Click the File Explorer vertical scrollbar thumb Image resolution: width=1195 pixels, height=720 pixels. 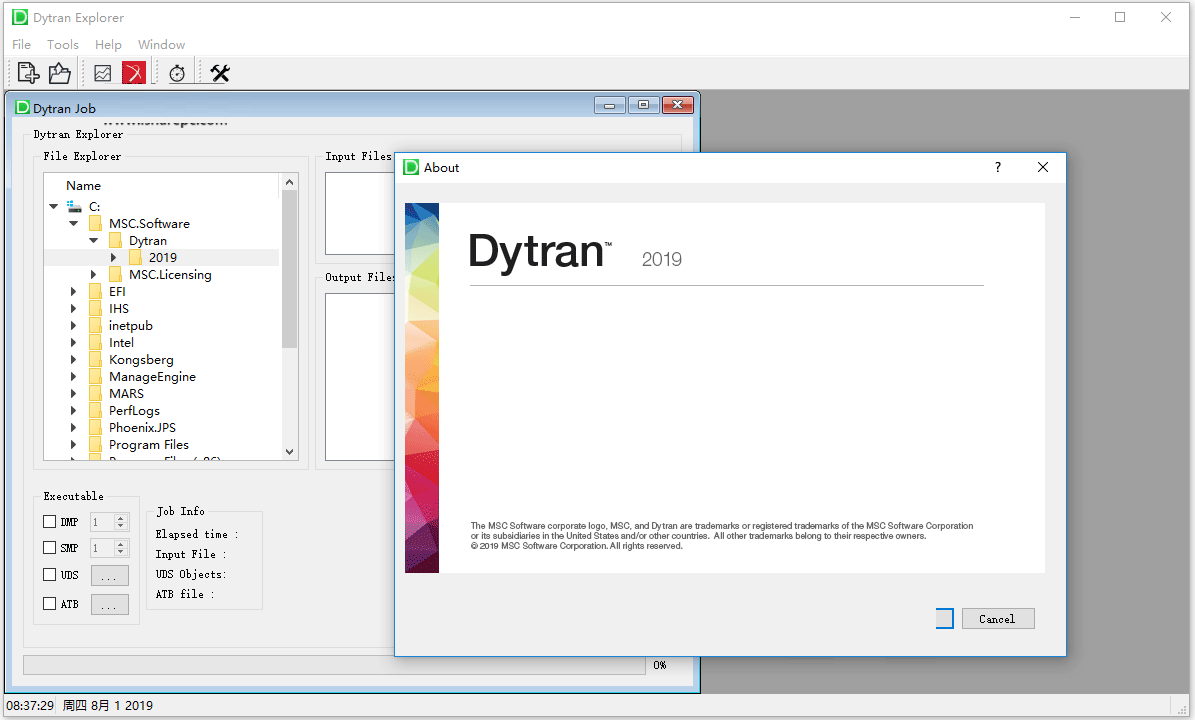(x=289, y=269)
